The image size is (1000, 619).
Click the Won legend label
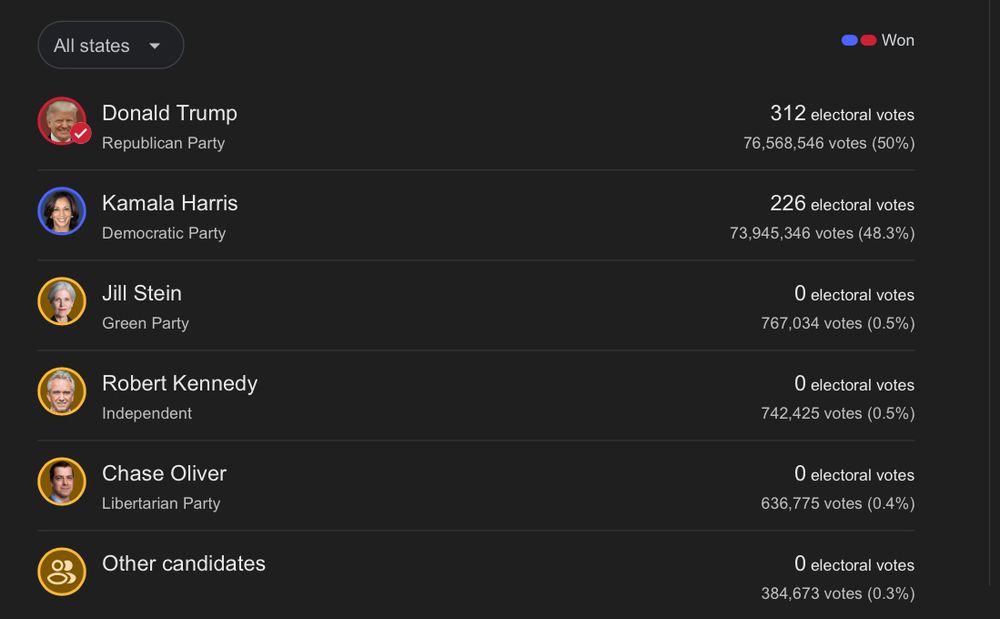[898, 40]
